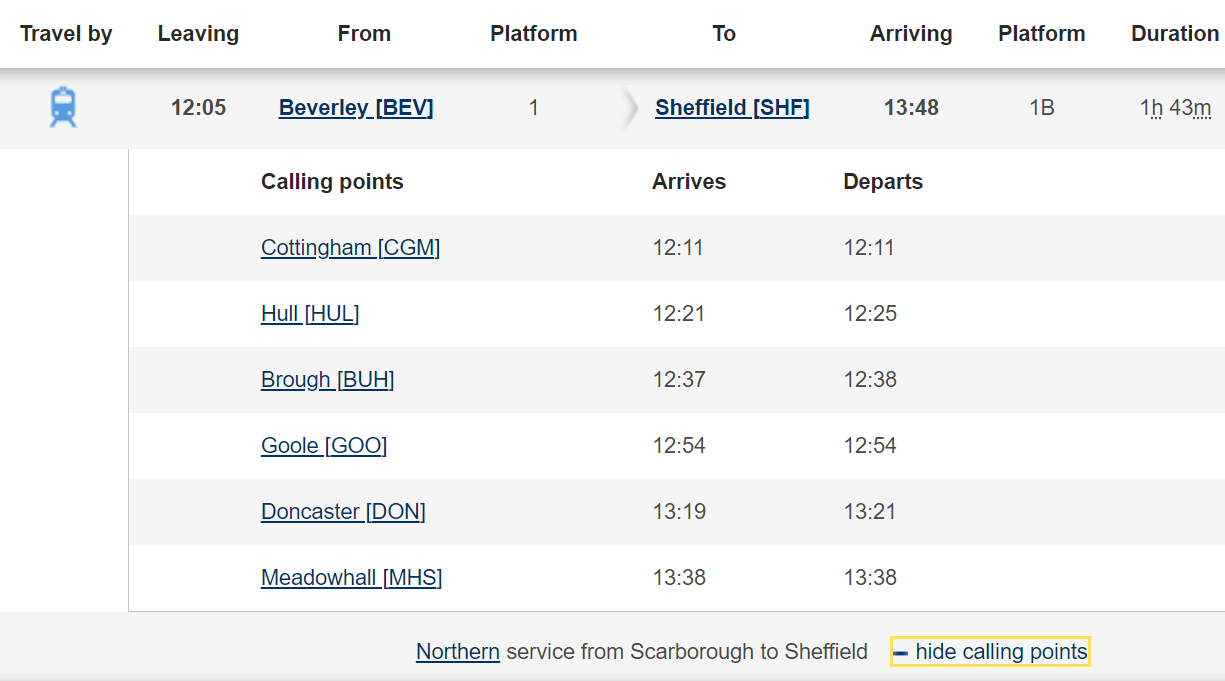Collapse the list with hide calling points
Screen dimensions: 1225x681
pyautogui.click(x=1000, y=652)
